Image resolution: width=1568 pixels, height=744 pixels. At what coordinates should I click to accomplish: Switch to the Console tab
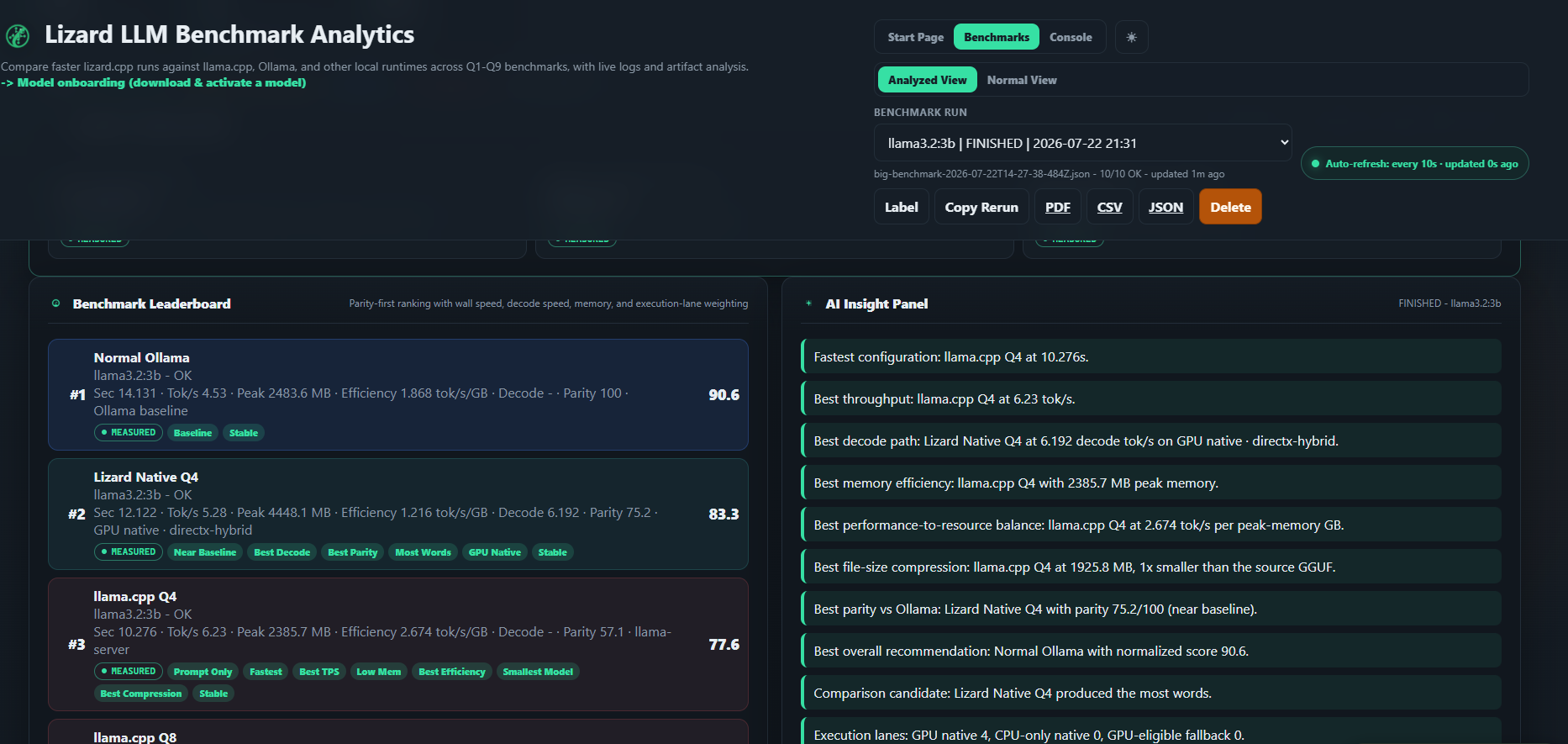(1071, 37)
